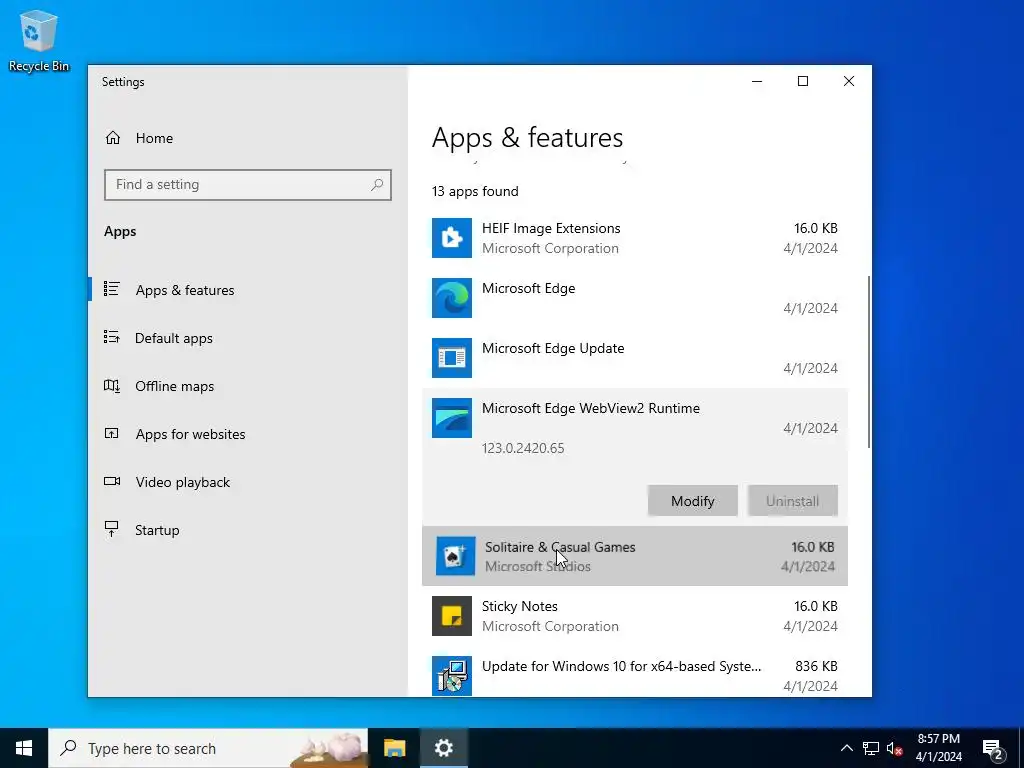
Task: Click the taskbar search magnifier icon
Action: (68, 748)
